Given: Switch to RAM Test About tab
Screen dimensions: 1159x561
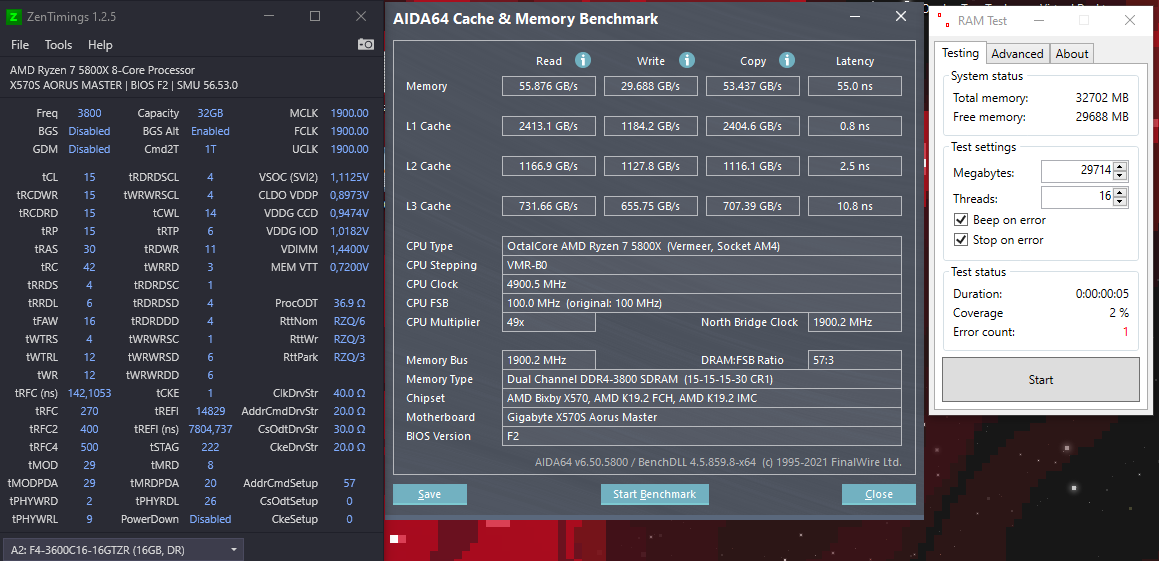Looking at the screenshot, I should click(x=1071, y=53).
